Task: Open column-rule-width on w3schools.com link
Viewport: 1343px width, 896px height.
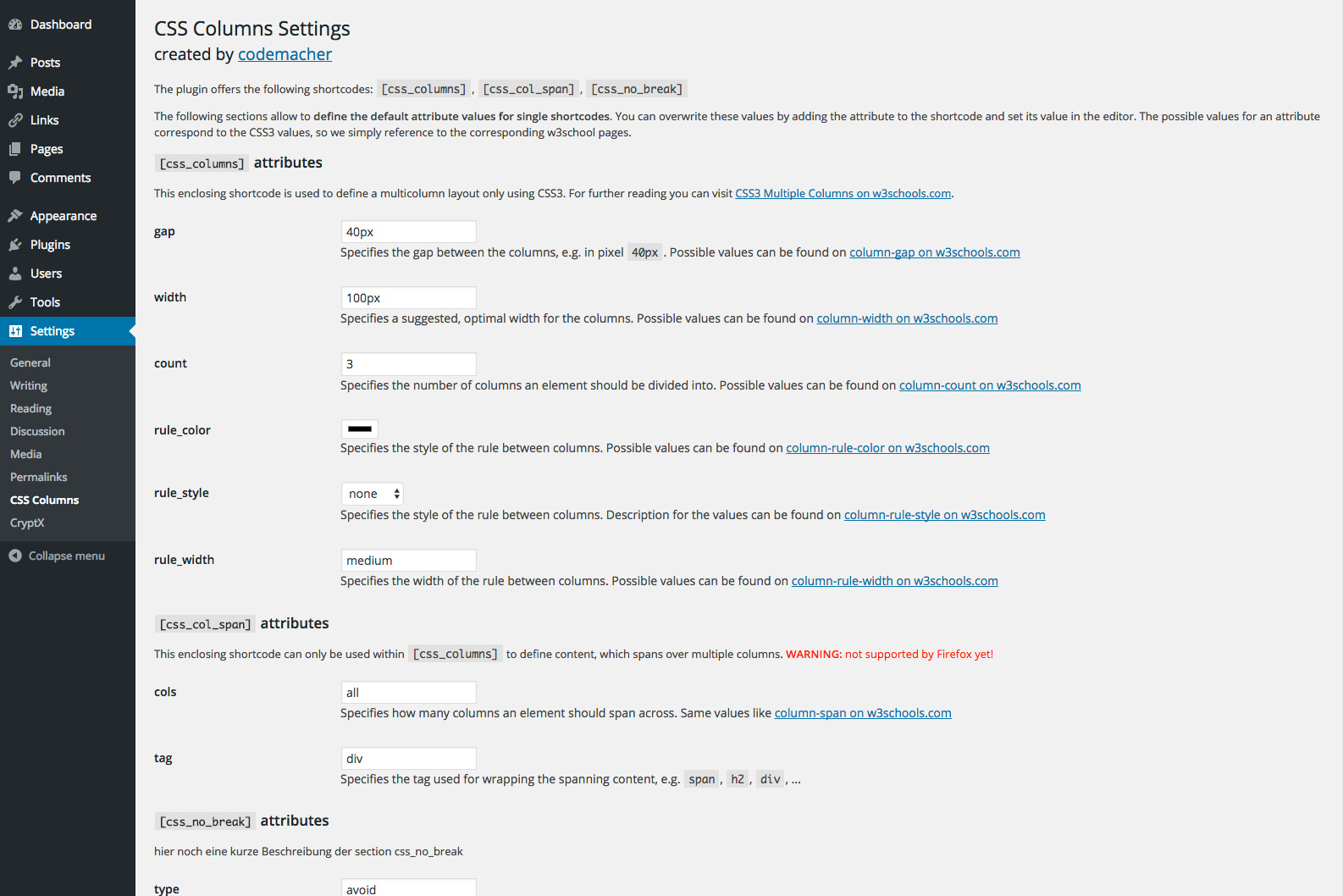Action: click(895, 581)
